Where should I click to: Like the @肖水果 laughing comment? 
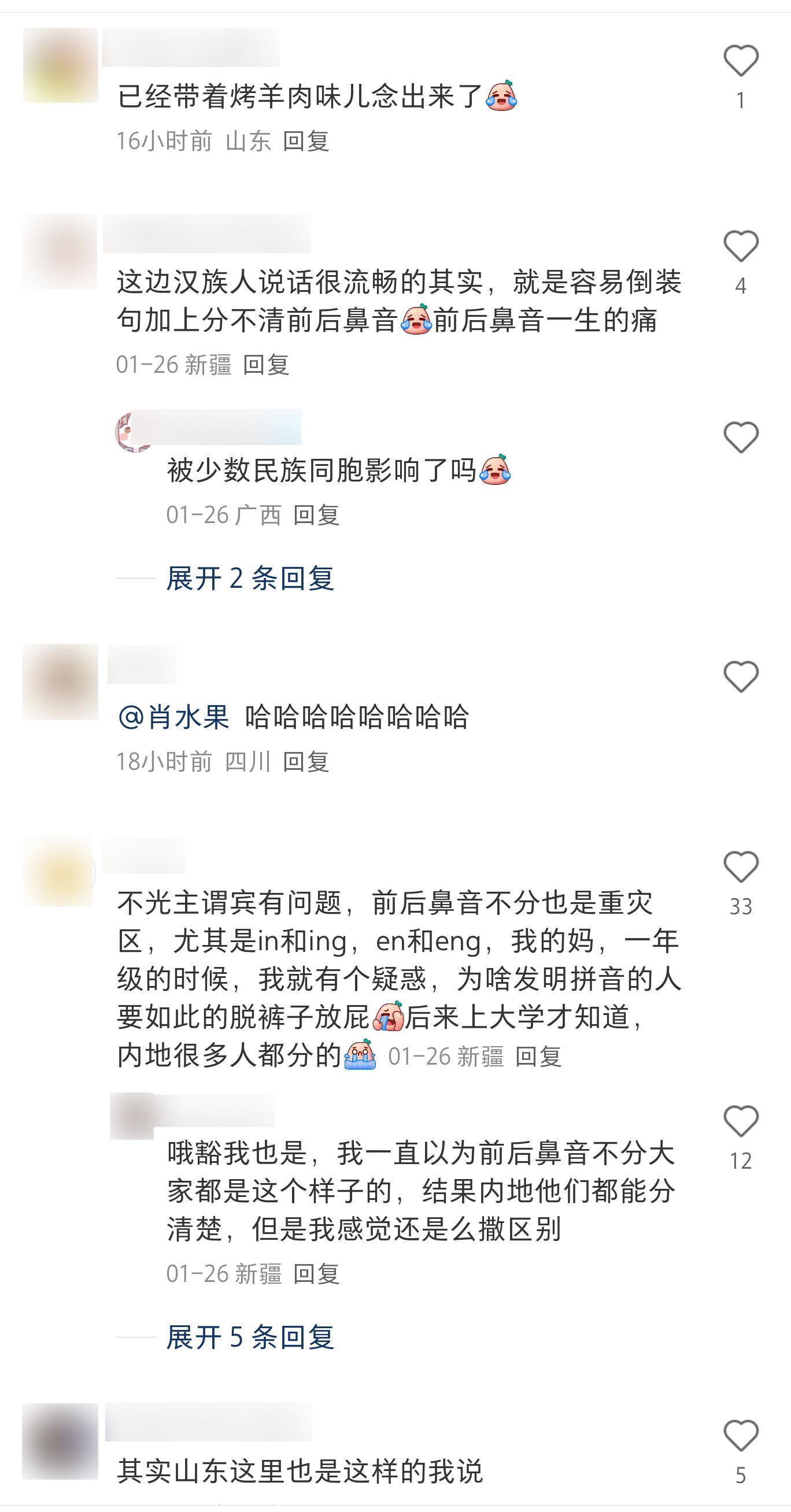pos(741,676)
